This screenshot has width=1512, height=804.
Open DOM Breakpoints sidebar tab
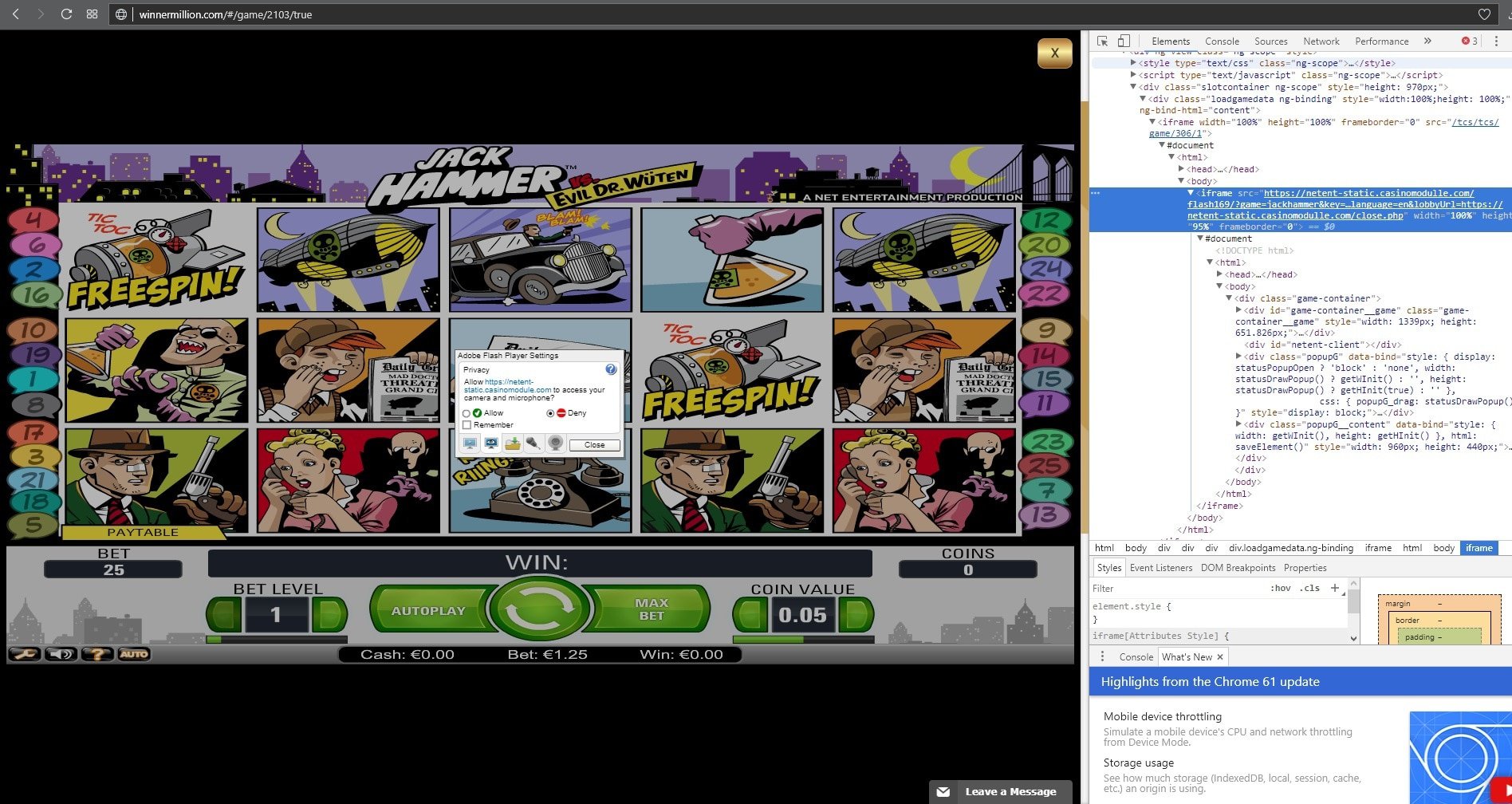coord(1238,568)
